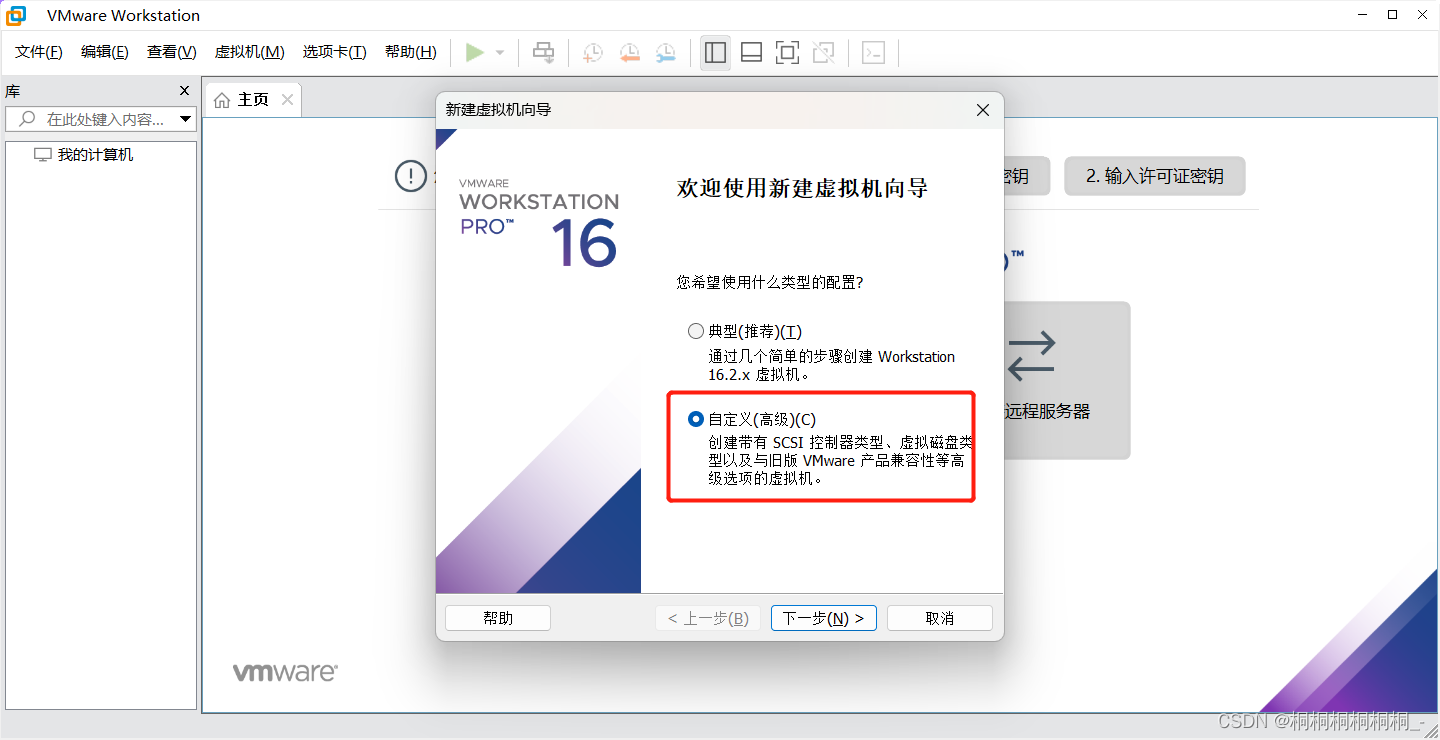
Task: Toggle the library sidebar view icon
Action: pos(715,52)
